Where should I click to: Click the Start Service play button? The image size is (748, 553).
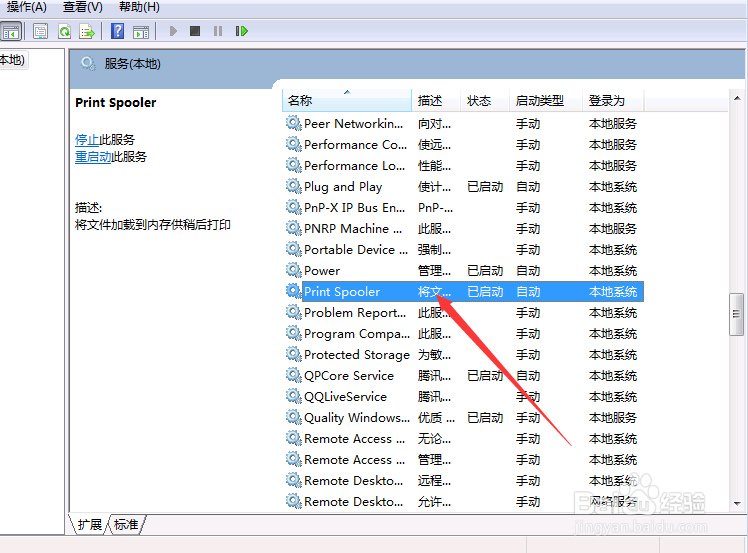pyautogui.click(x=173, y=31)
